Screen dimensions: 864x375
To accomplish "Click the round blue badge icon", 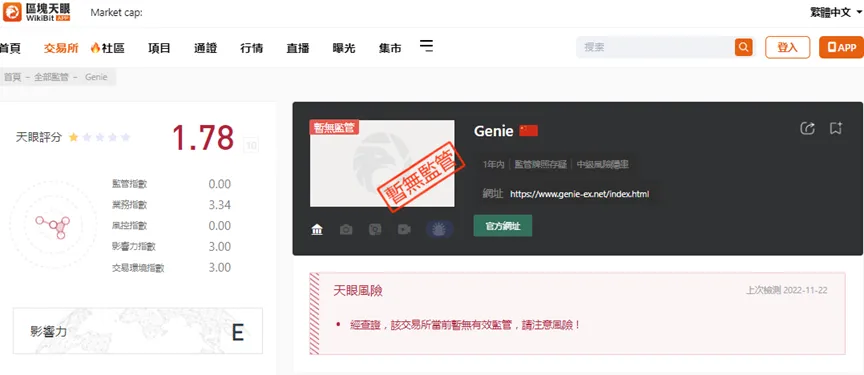I will [439, 230].
